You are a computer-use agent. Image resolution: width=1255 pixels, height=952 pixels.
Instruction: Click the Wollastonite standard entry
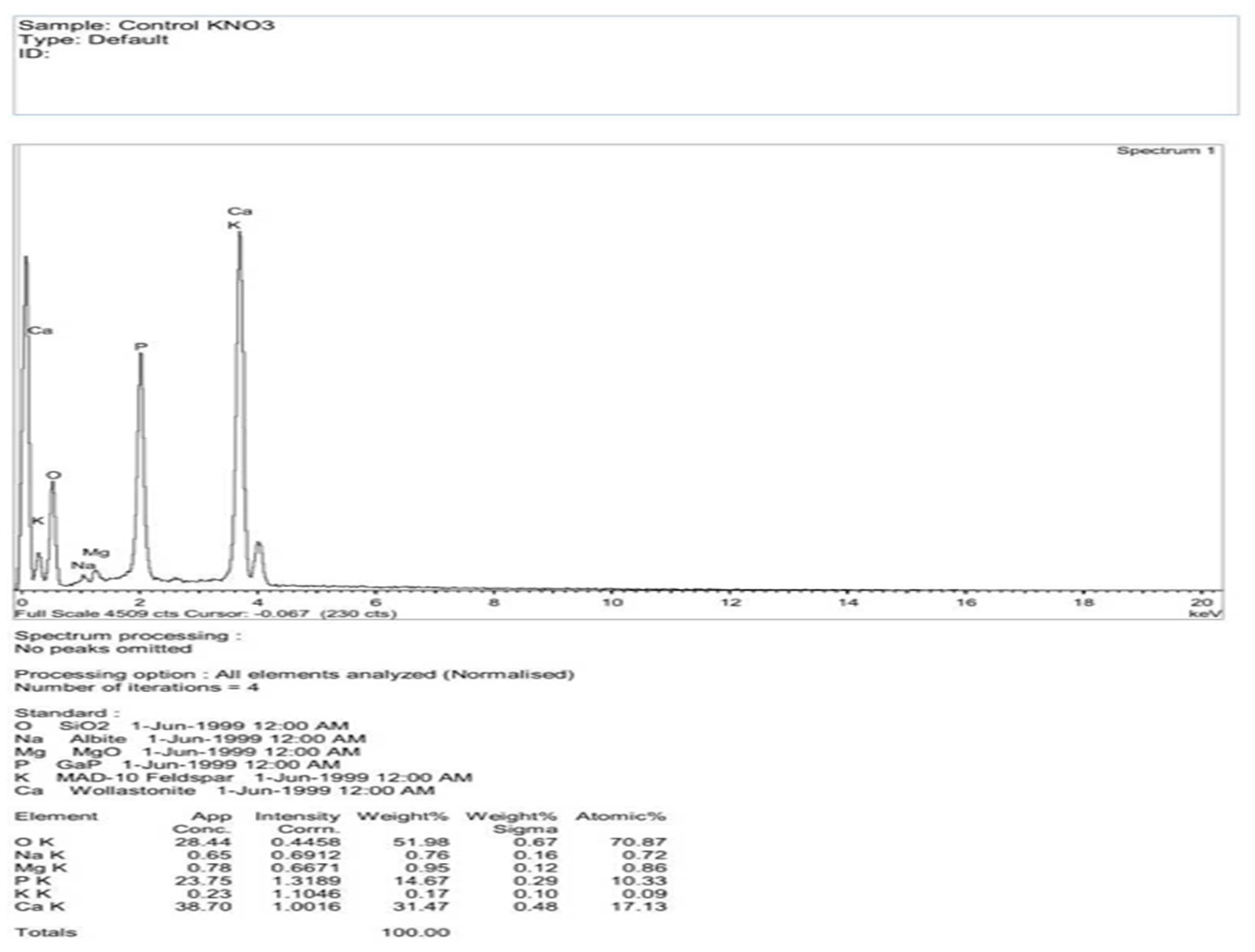click(133, 790)
